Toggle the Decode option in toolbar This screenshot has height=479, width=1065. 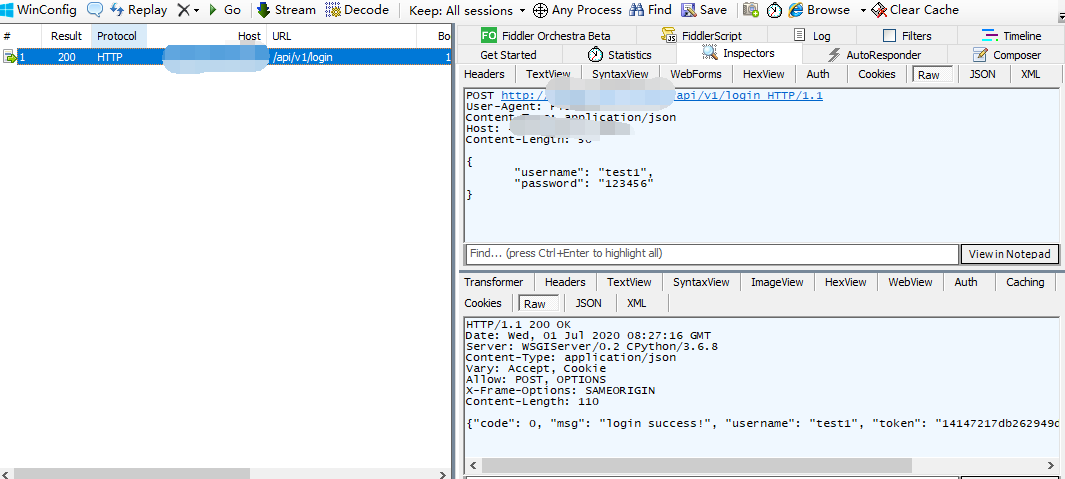point(357,10)
